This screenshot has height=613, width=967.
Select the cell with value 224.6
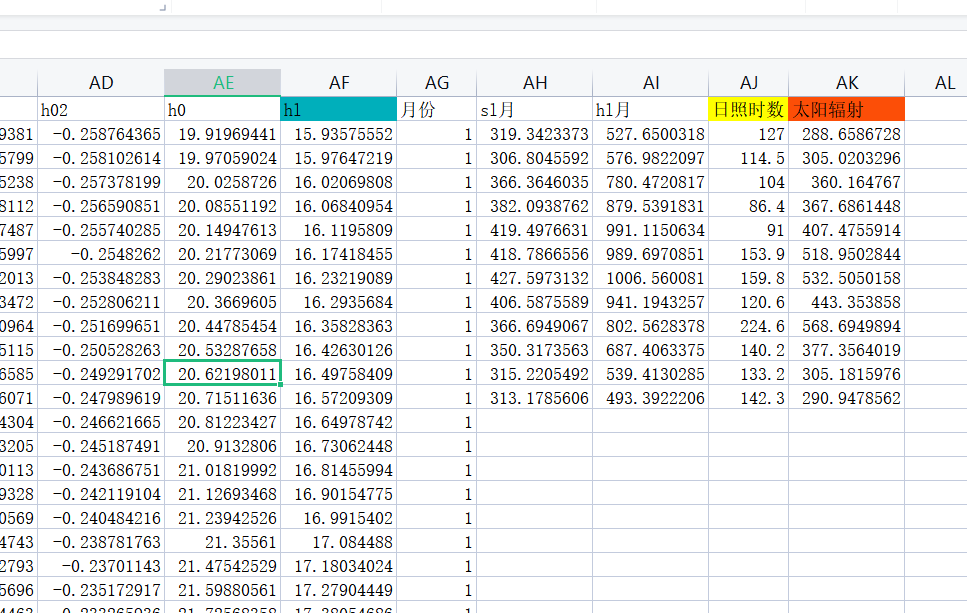click(749, 326)
